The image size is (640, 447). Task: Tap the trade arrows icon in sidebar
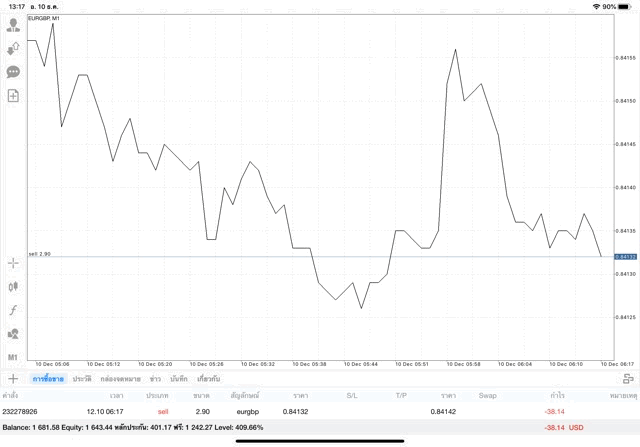tap(13, 48)
